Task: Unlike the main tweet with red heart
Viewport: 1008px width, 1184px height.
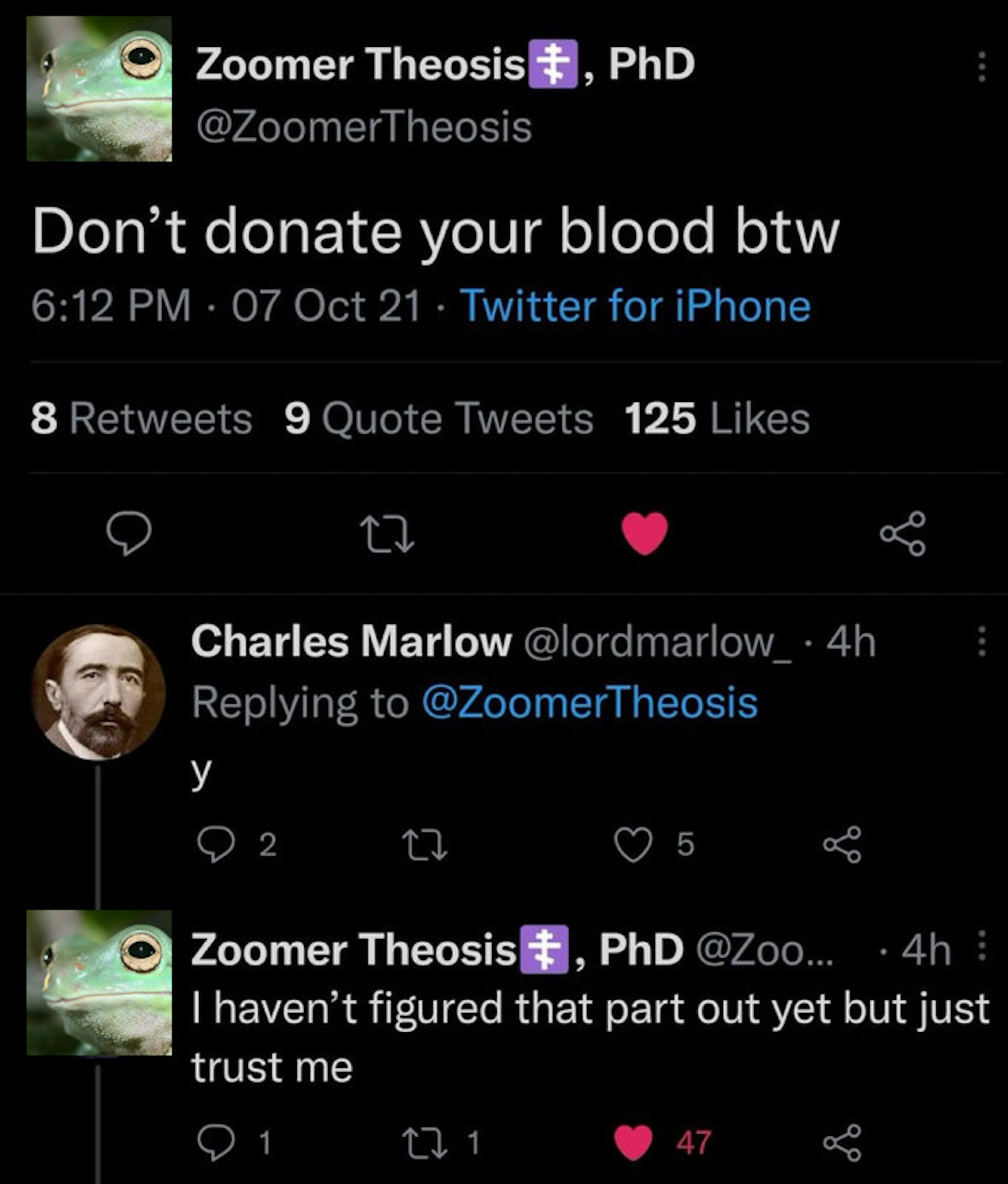Action: click(645, 533)
